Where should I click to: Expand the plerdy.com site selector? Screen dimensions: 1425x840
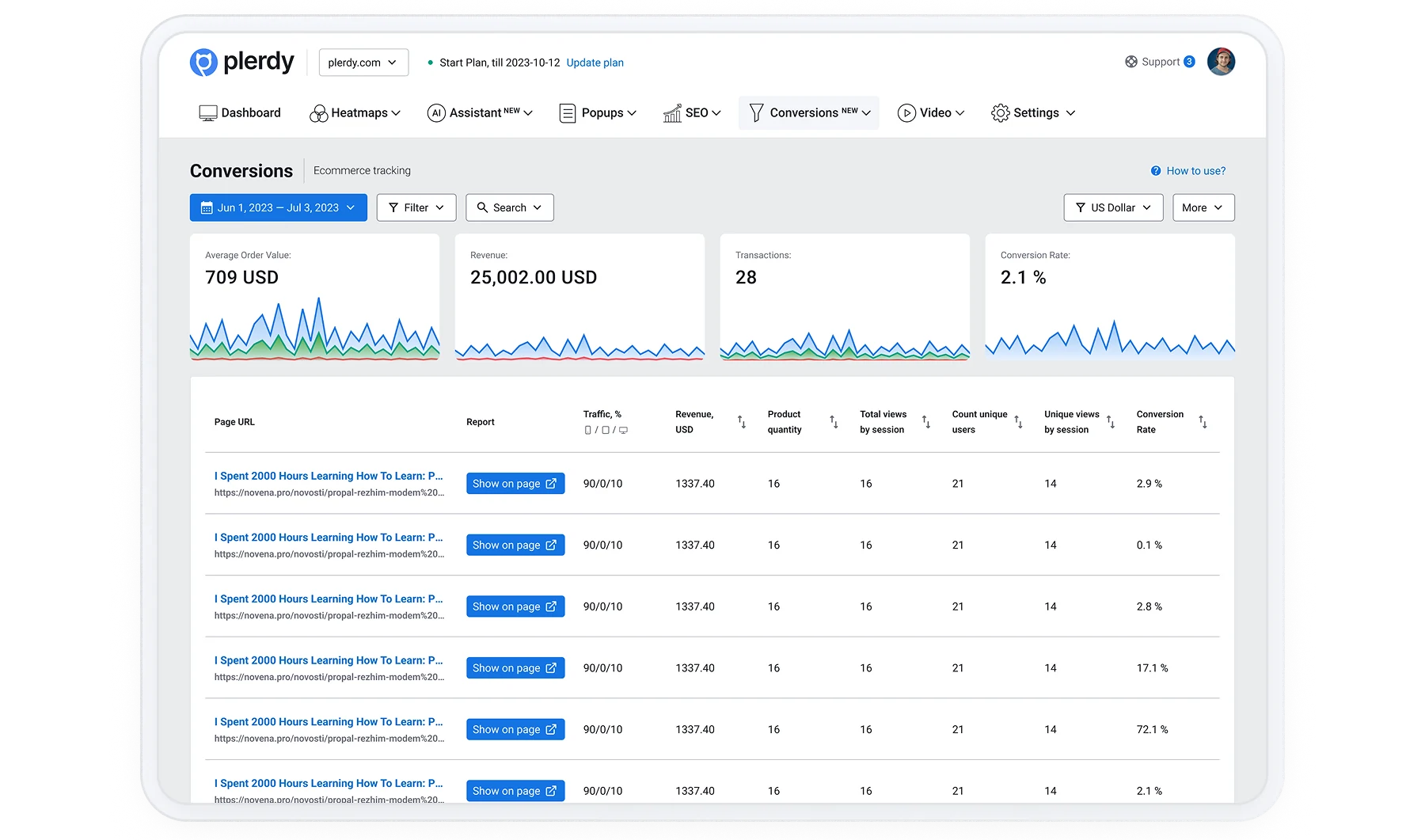tap(363, 63)
